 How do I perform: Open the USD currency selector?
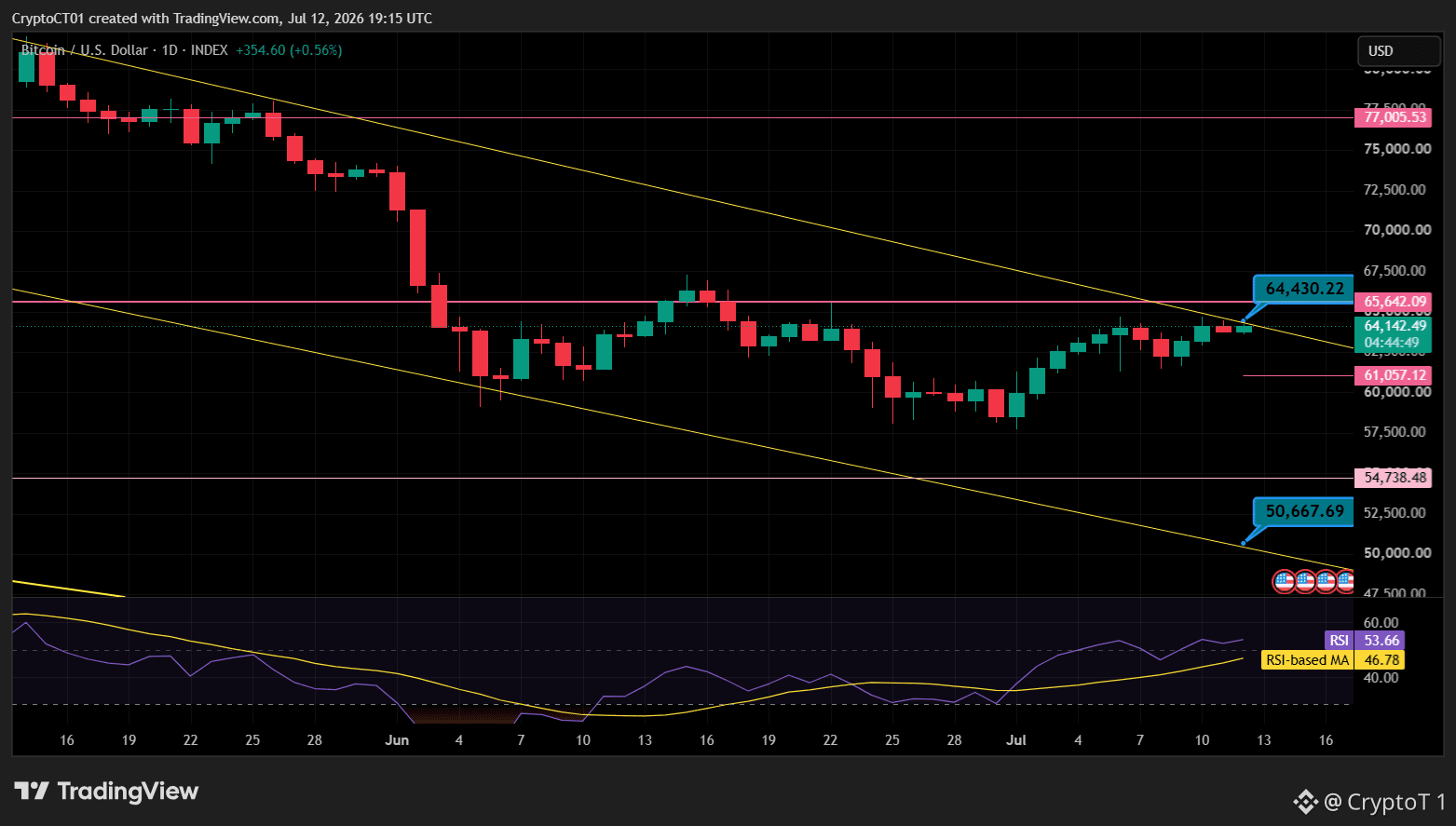tap(1397, 51)
